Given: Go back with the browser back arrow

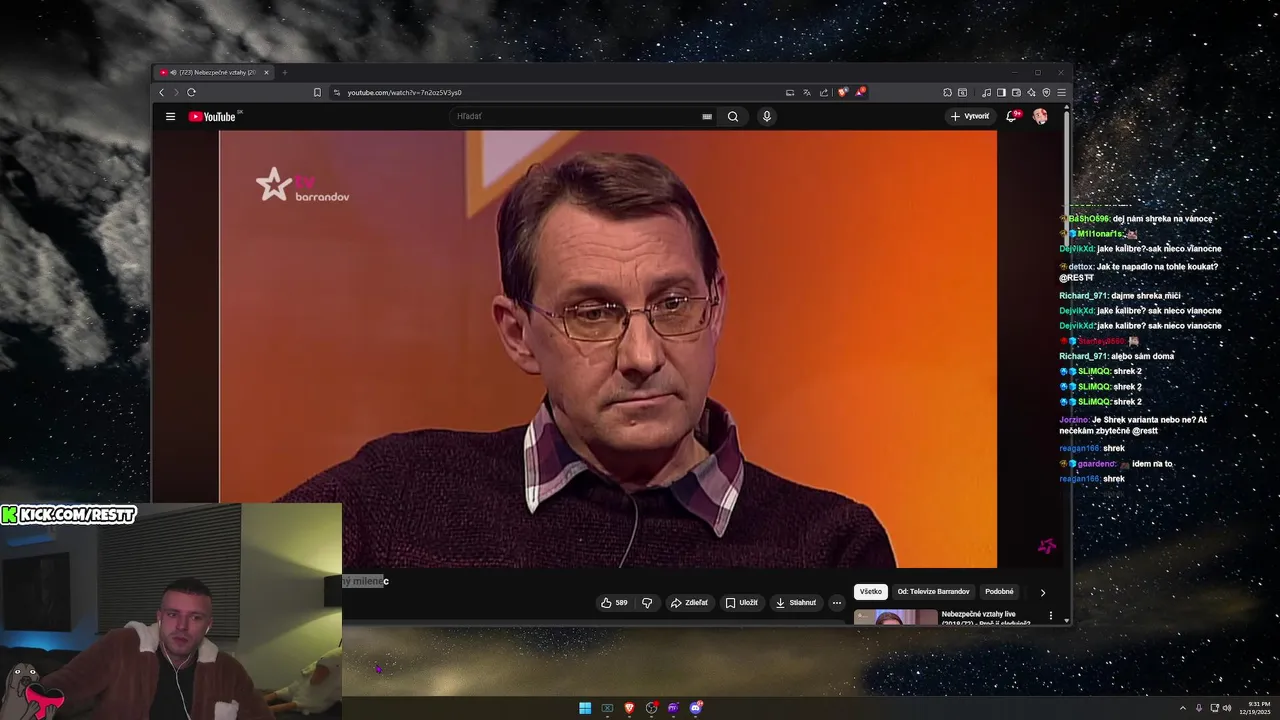Looking at the screenshot, I should click(162, 92).
